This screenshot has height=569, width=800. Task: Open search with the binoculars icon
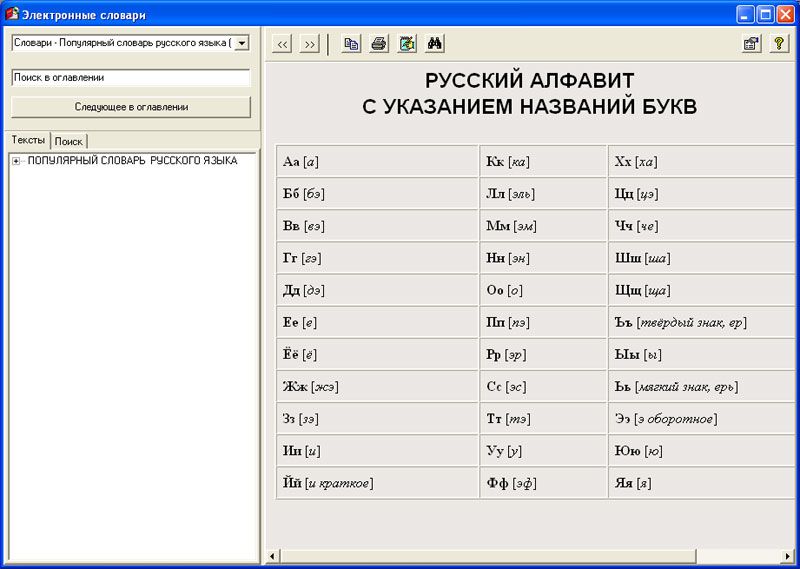435,44
